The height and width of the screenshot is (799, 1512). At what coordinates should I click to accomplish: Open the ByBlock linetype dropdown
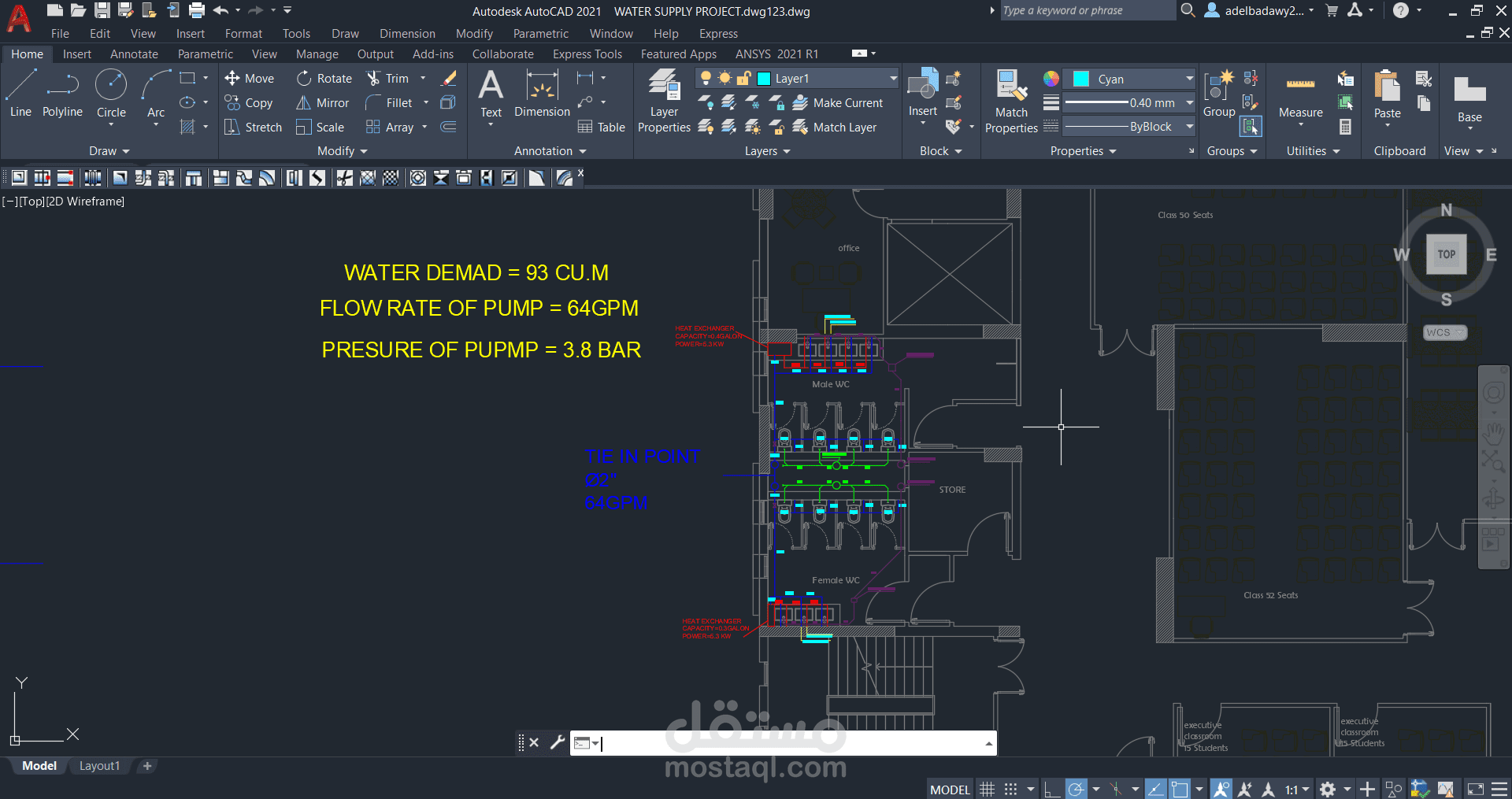1189,126
